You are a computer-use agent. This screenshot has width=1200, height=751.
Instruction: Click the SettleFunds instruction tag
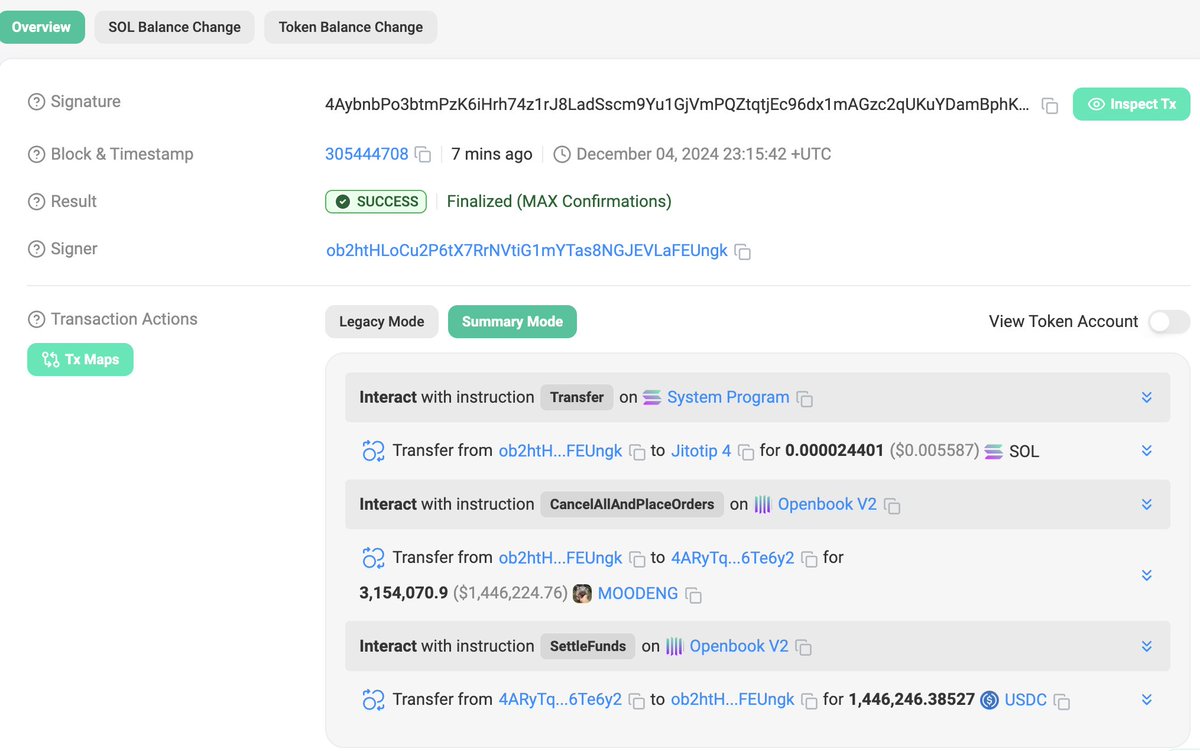coord(588,646)
